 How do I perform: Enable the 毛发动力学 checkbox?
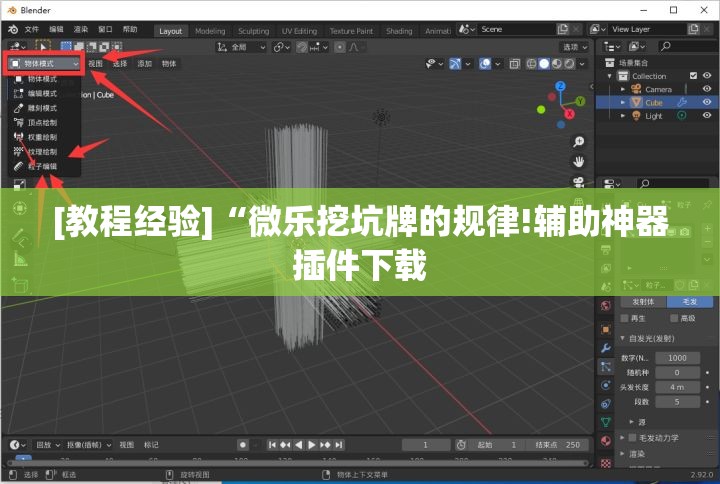point(632,438)
